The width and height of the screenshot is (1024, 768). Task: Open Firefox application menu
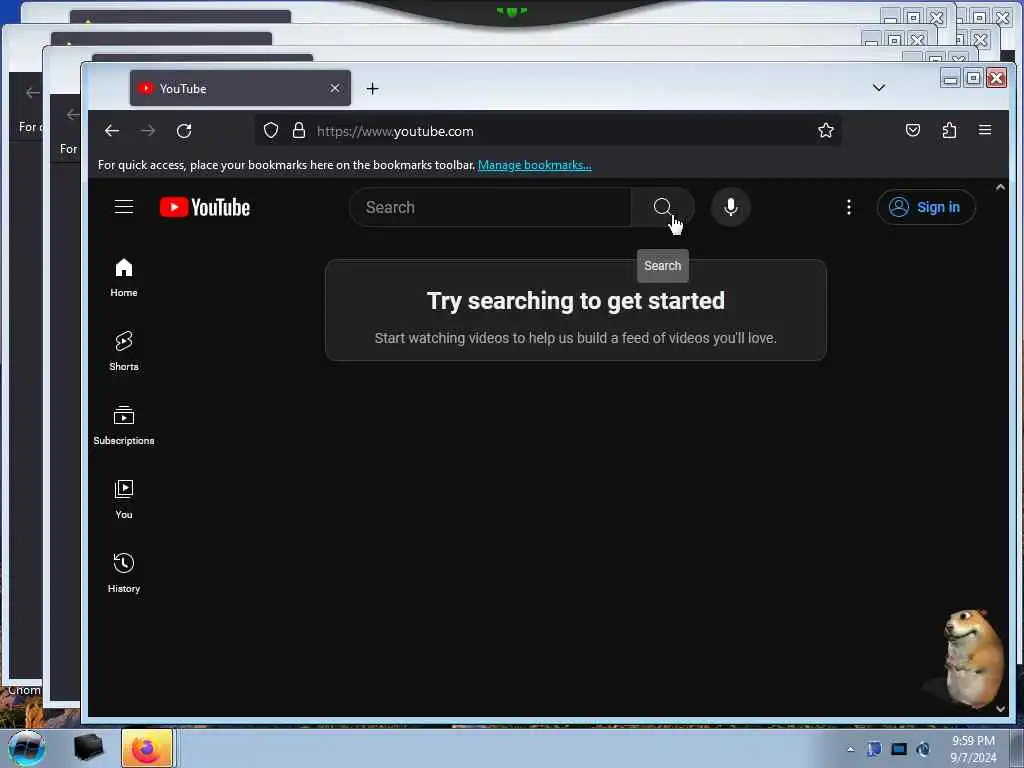click(985, 130)
